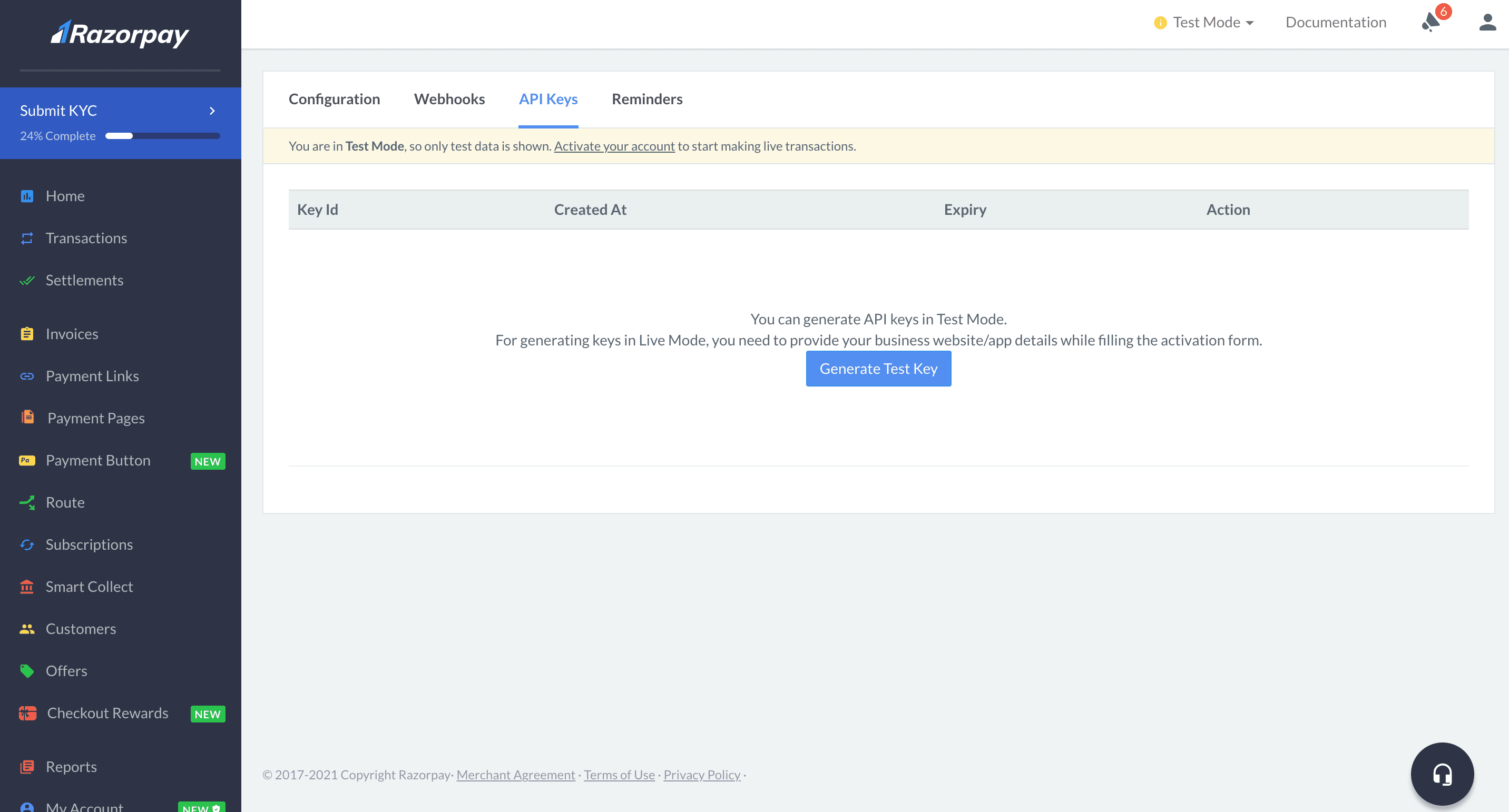This screenshot has height=812, width=1509.
Task: Click the Offers tag icon
Action: click(27, 671)
